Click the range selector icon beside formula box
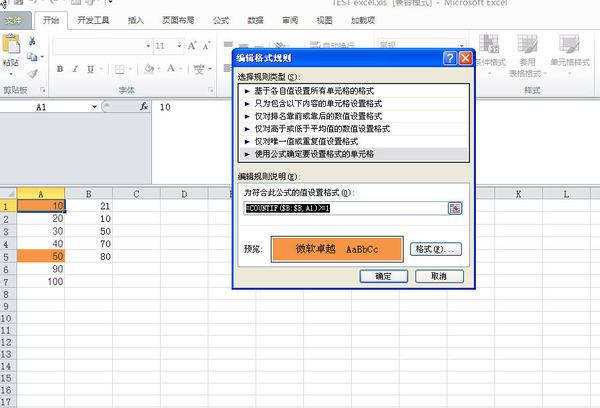 (455, 208)
